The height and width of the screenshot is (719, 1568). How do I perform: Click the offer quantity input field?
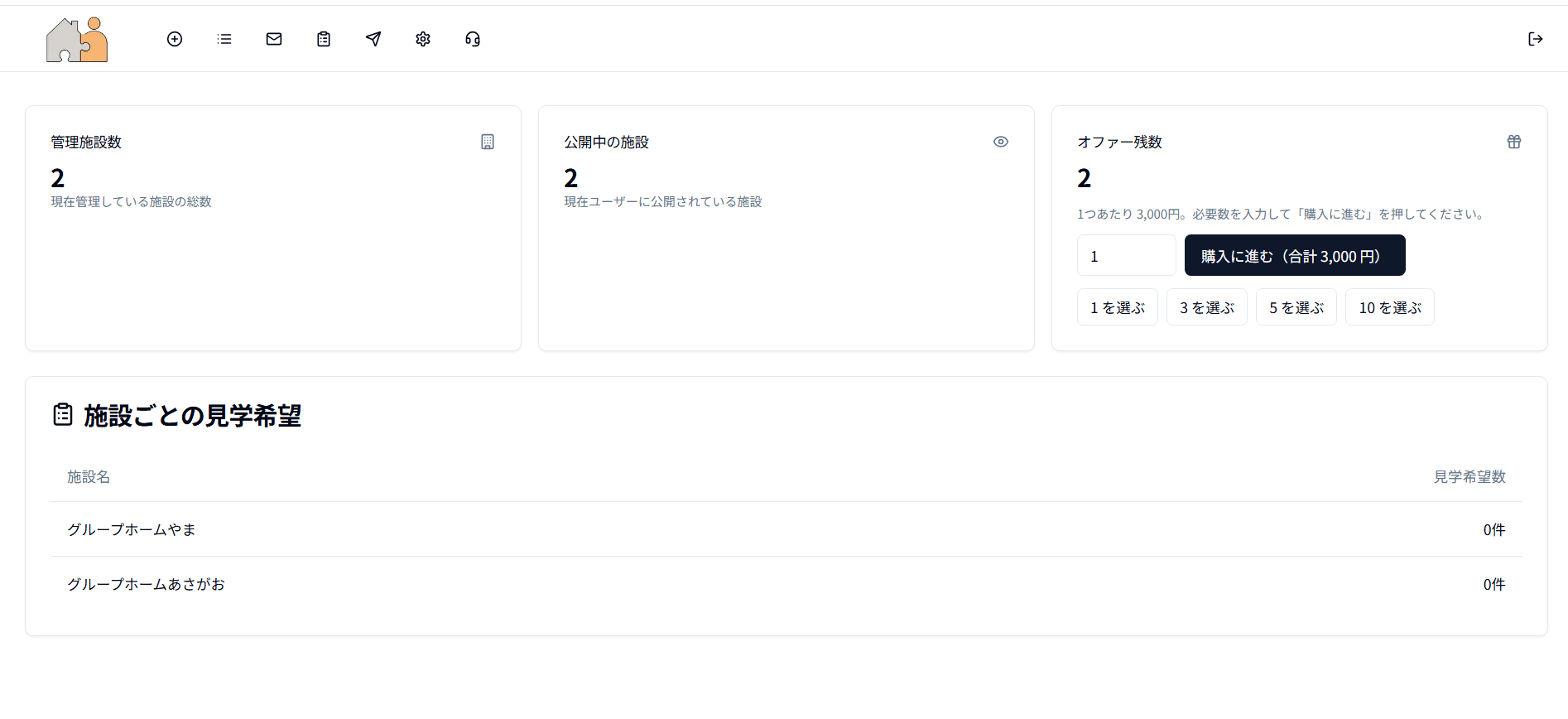coord(1126,256)
